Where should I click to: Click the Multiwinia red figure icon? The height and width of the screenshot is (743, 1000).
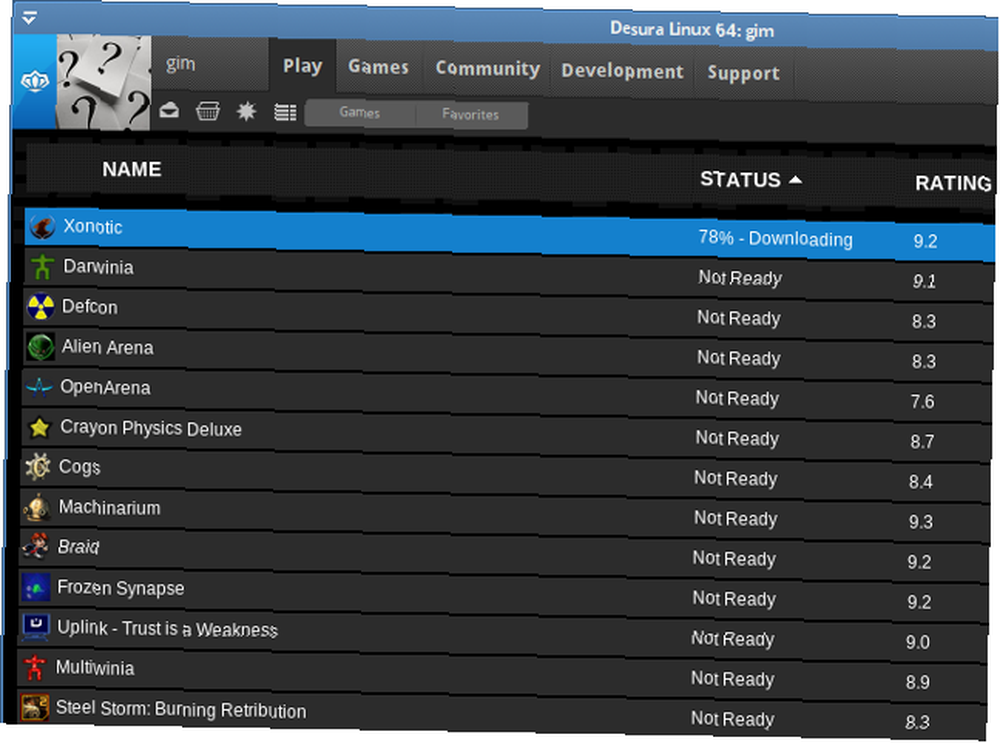34,667
